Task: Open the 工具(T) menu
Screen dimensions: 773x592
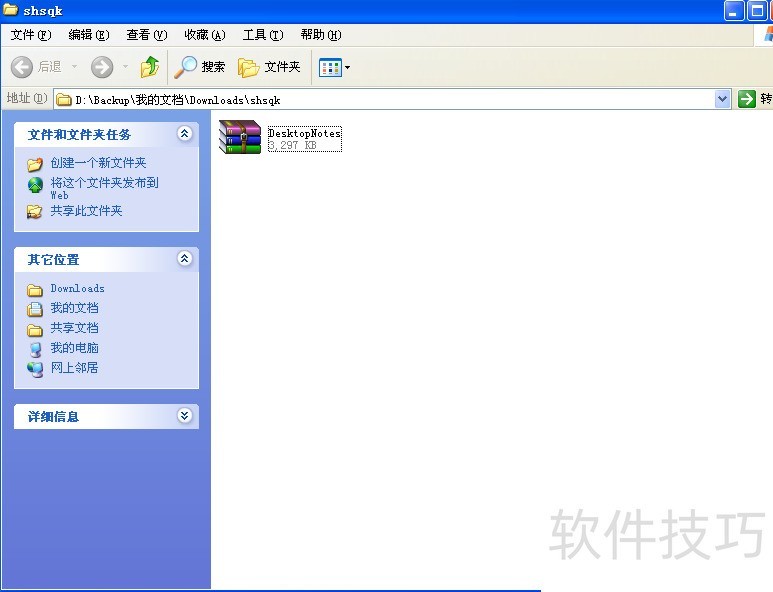Action: click(x=262, y=35)
